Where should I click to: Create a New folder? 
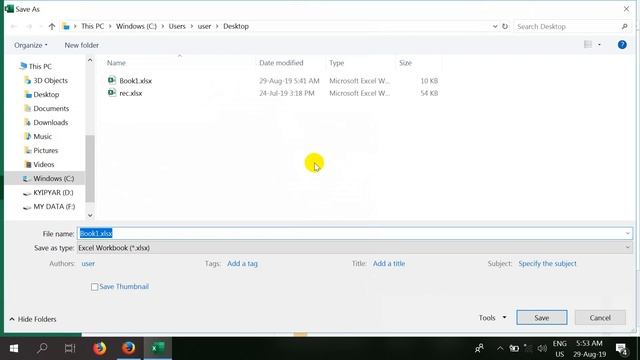(82, 45)
